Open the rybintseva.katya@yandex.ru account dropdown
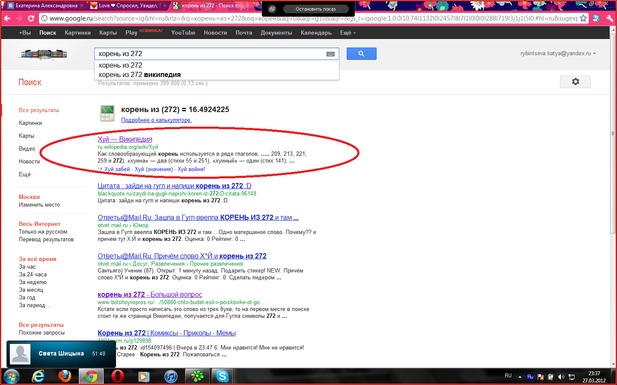617x385 pixels. pyautogui.click(x=558, y=53)
